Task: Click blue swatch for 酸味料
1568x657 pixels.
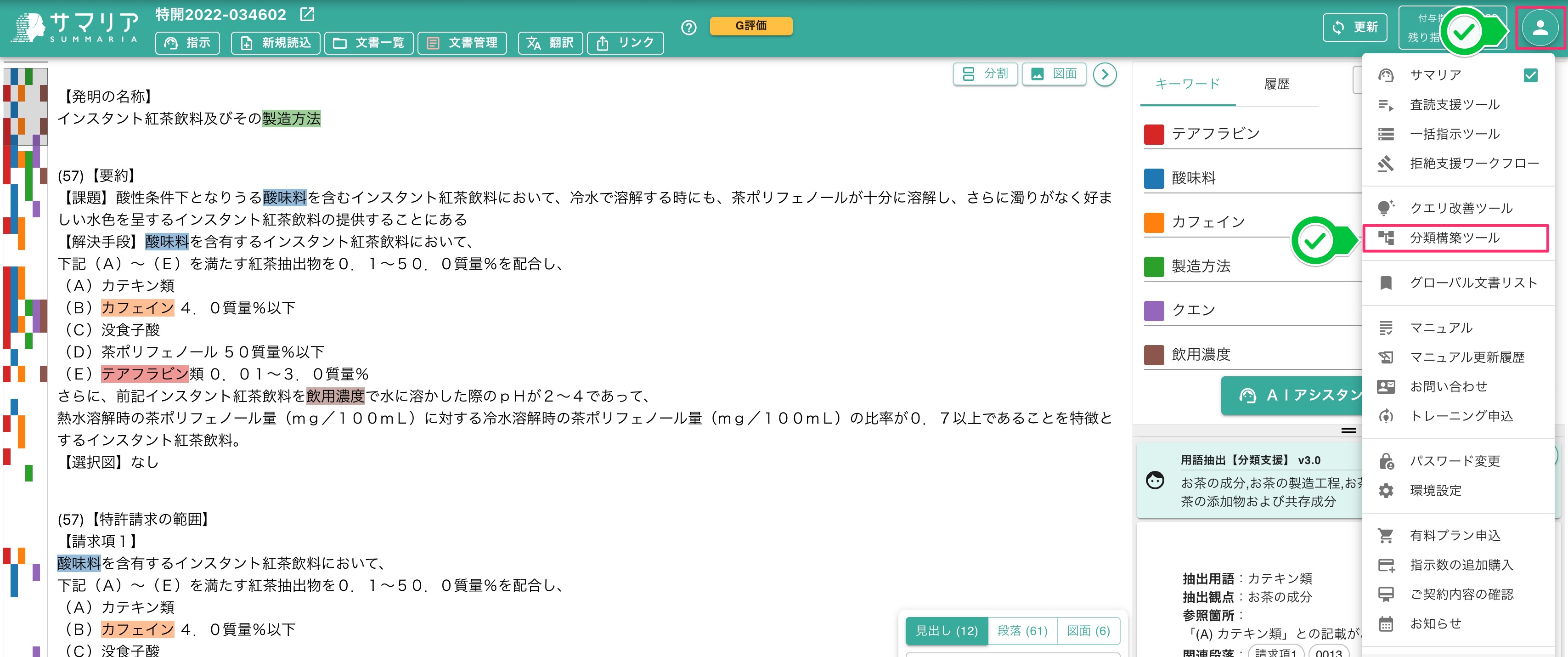Action: point(1154,178)
